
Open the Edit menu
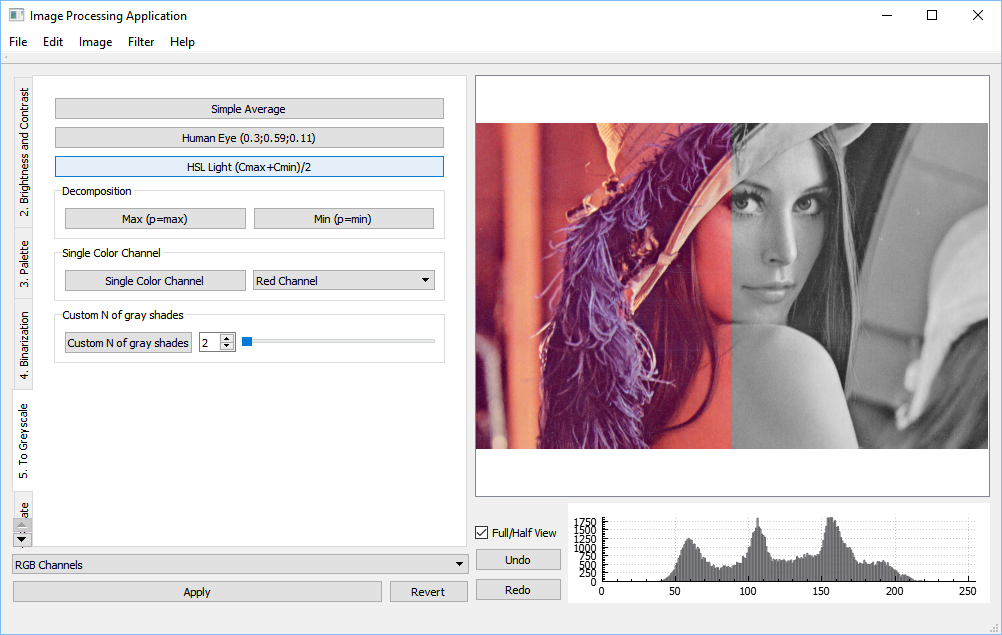pos(52,42)
